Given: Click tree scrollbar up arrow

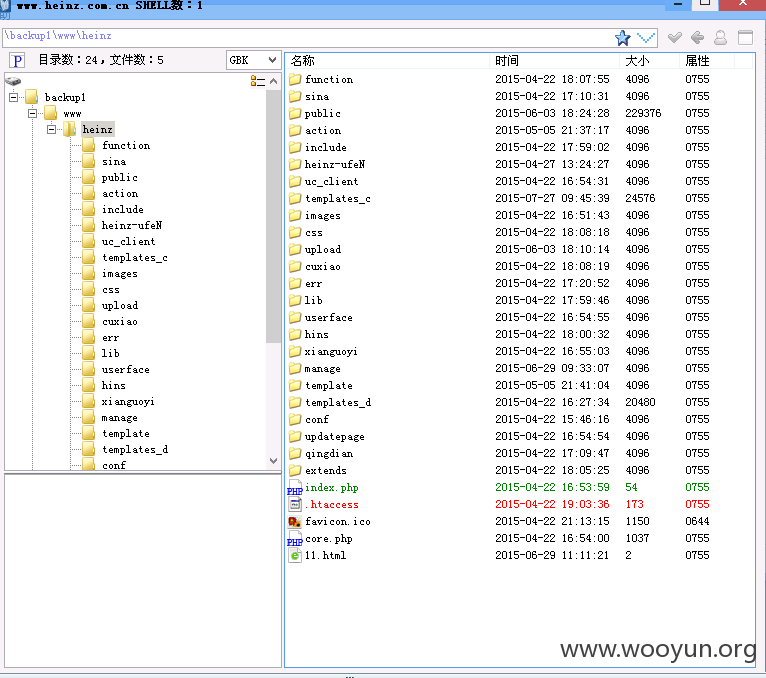Looking at the screenshot, I should (274, 81).
